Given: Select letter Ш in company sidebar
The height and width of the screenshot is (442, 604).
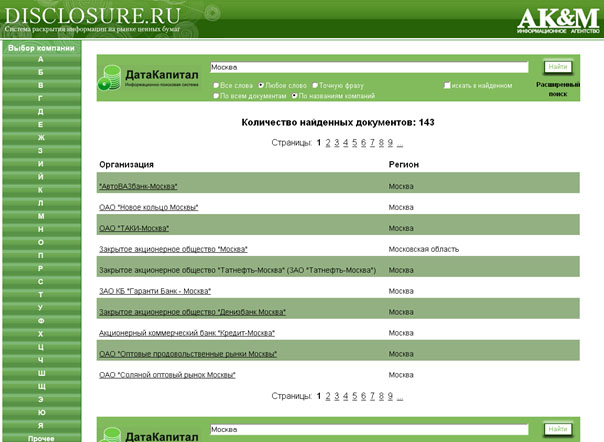Looking at the screenshot, I should [41, 373].
